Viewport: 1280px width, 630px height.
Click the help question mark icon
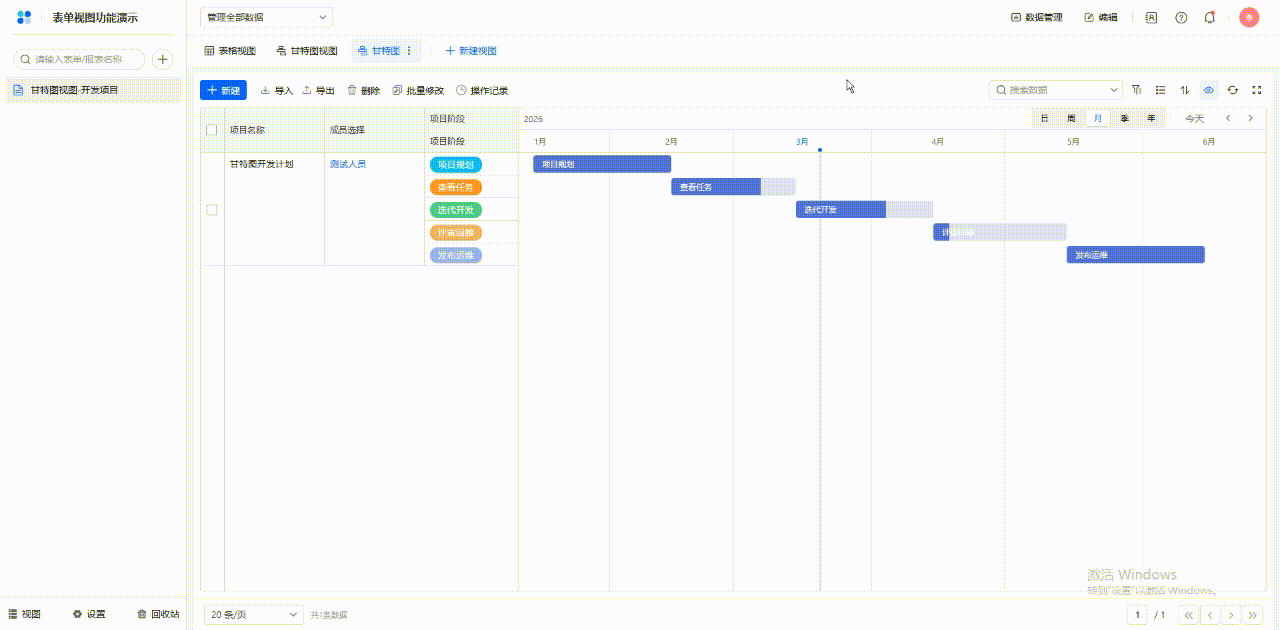click(x=1181, y=17)
